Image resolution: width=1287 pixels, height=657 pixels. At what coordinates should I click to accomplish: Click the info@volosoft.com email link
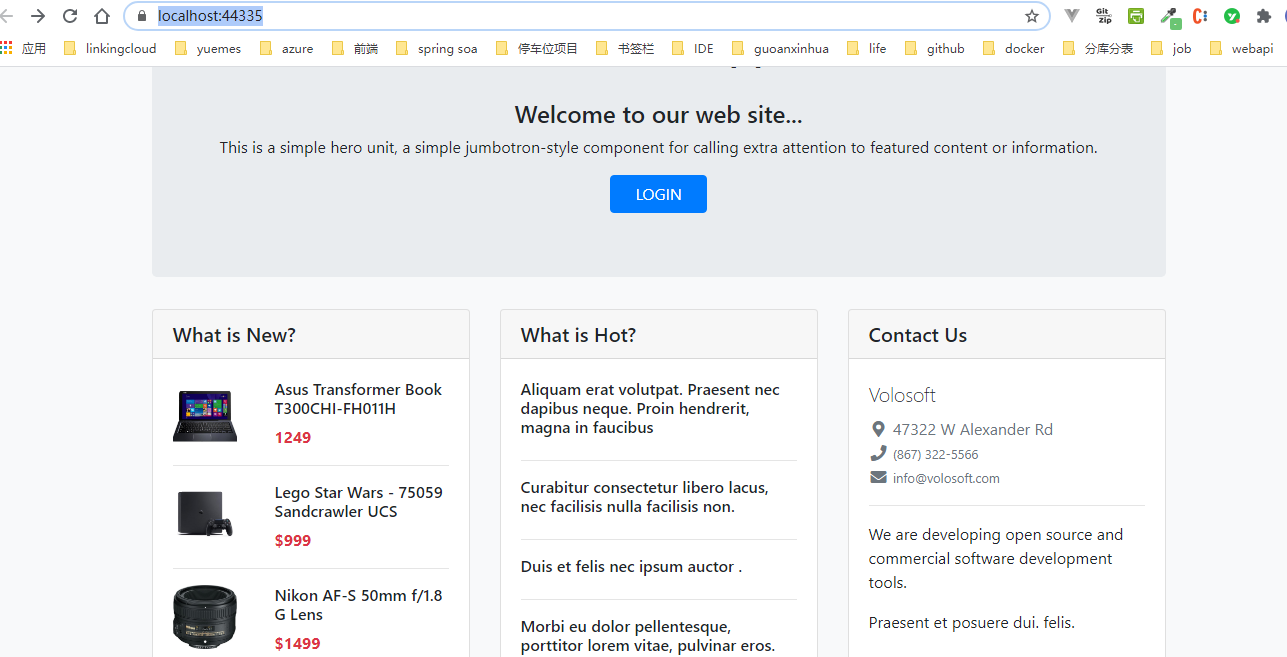click(946, 478)
